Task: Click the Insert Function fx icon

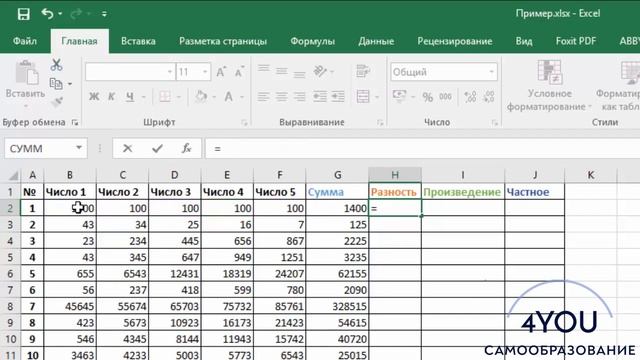Action: (187, 148)
